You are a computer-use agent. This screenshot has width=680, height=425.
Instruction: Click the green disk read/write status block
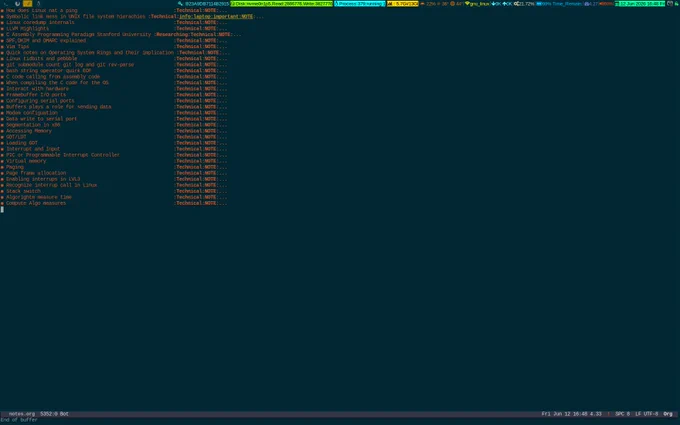[x=281, y=3]
